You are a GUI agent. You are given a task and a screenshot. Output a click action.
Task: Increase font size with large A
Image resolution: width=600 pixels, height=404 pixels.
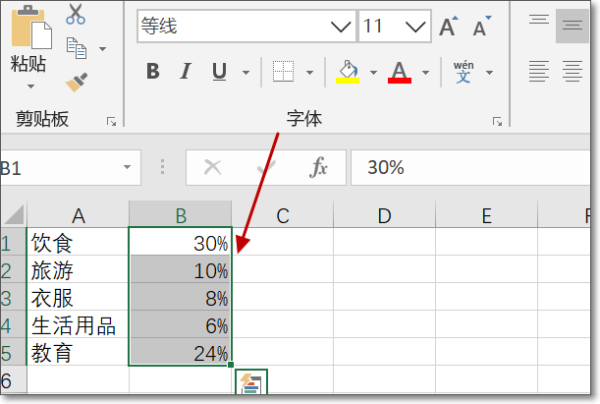(x=448, y=26)
